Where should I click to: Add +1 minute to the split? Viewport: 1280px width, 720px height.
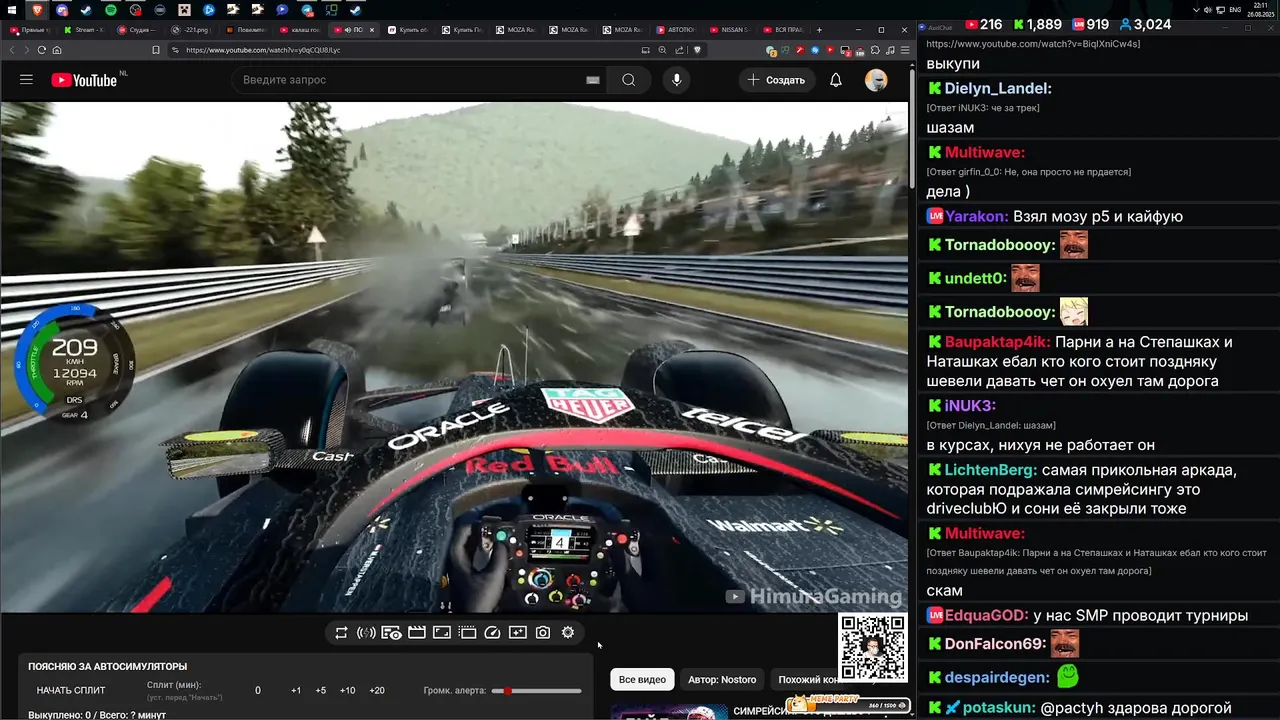(x=296, y=691)
